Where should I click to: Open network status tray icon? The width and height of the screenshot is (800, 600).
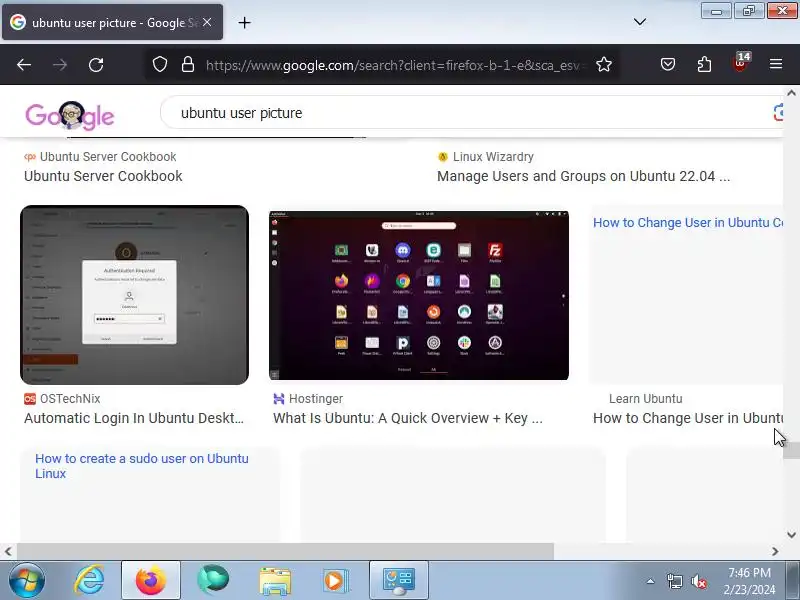coord(674,581)
